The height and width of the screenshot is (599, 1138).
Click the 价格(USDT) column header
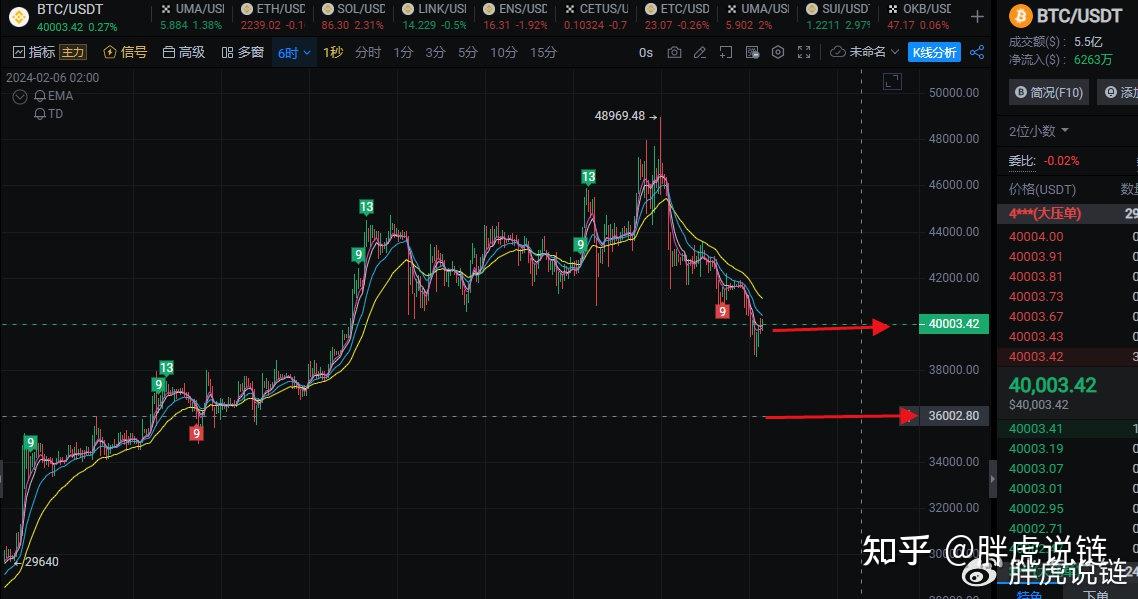coord(1042,190)
